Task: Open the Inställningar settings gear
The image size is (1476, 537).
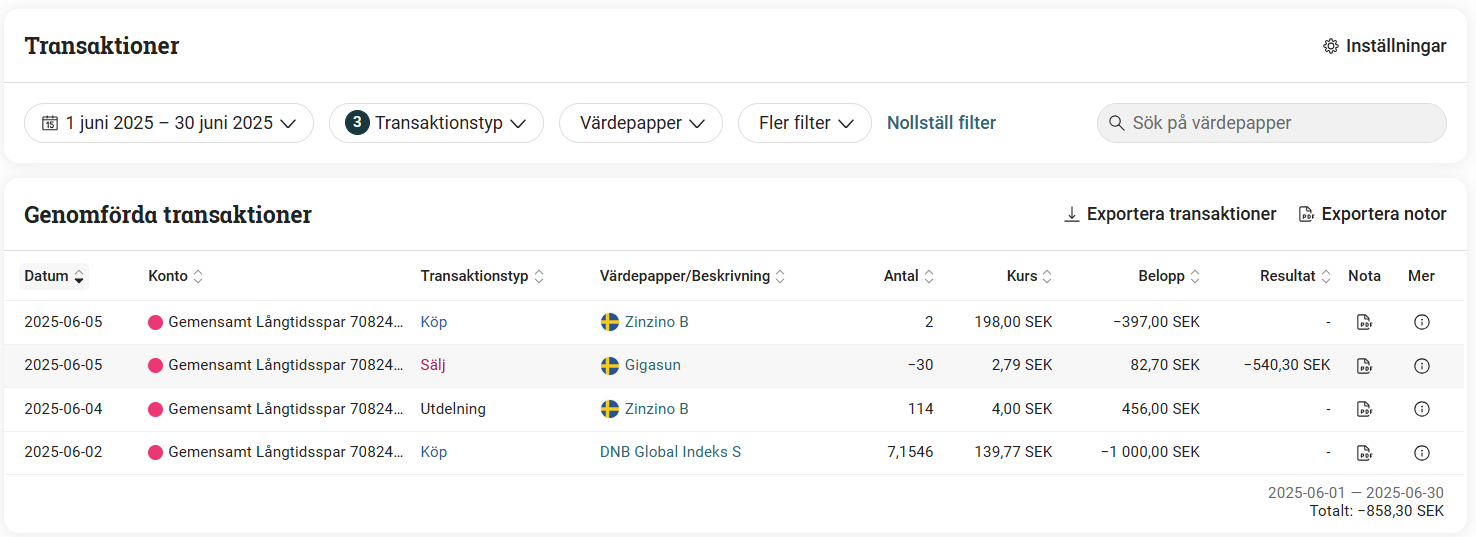Action: tap(1331, 46)
